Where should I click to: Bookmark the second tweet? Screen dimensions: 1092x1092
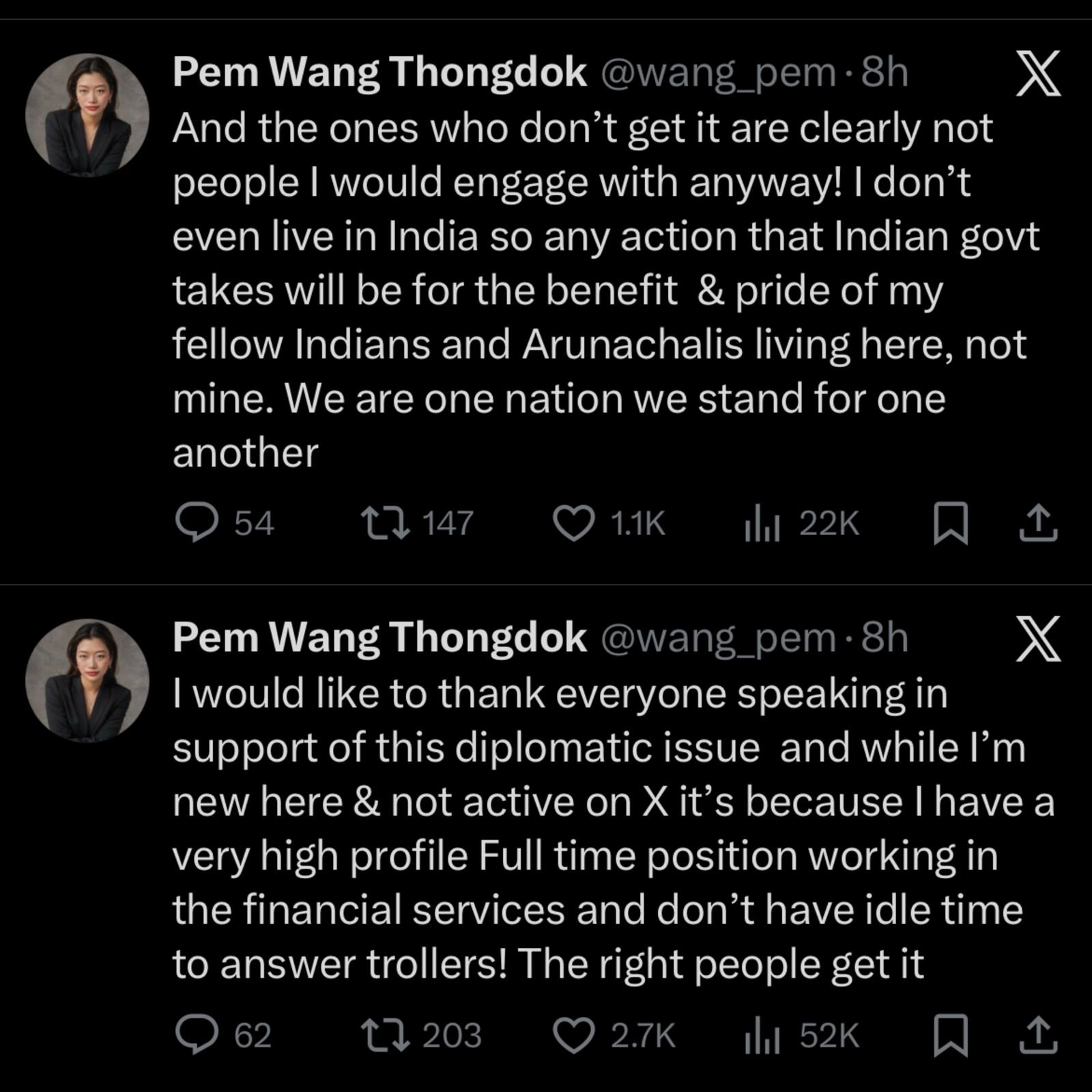[950, 1035]
